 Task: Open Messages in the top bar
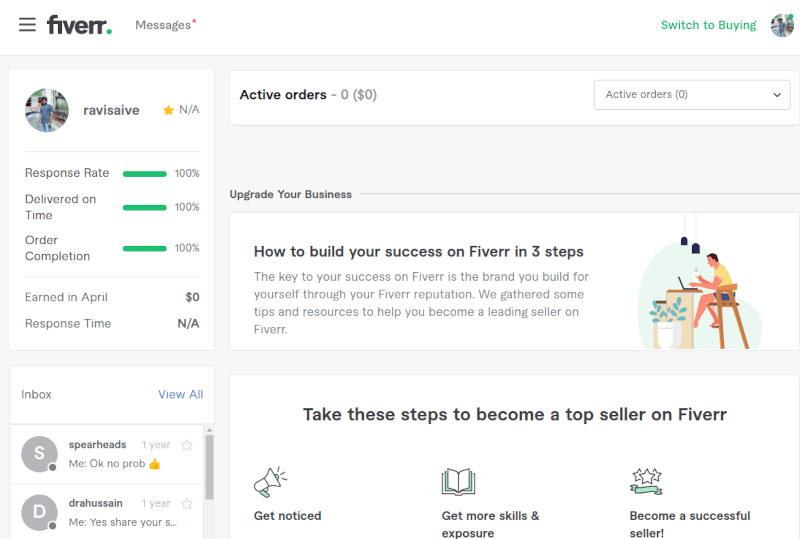(163, 25)
